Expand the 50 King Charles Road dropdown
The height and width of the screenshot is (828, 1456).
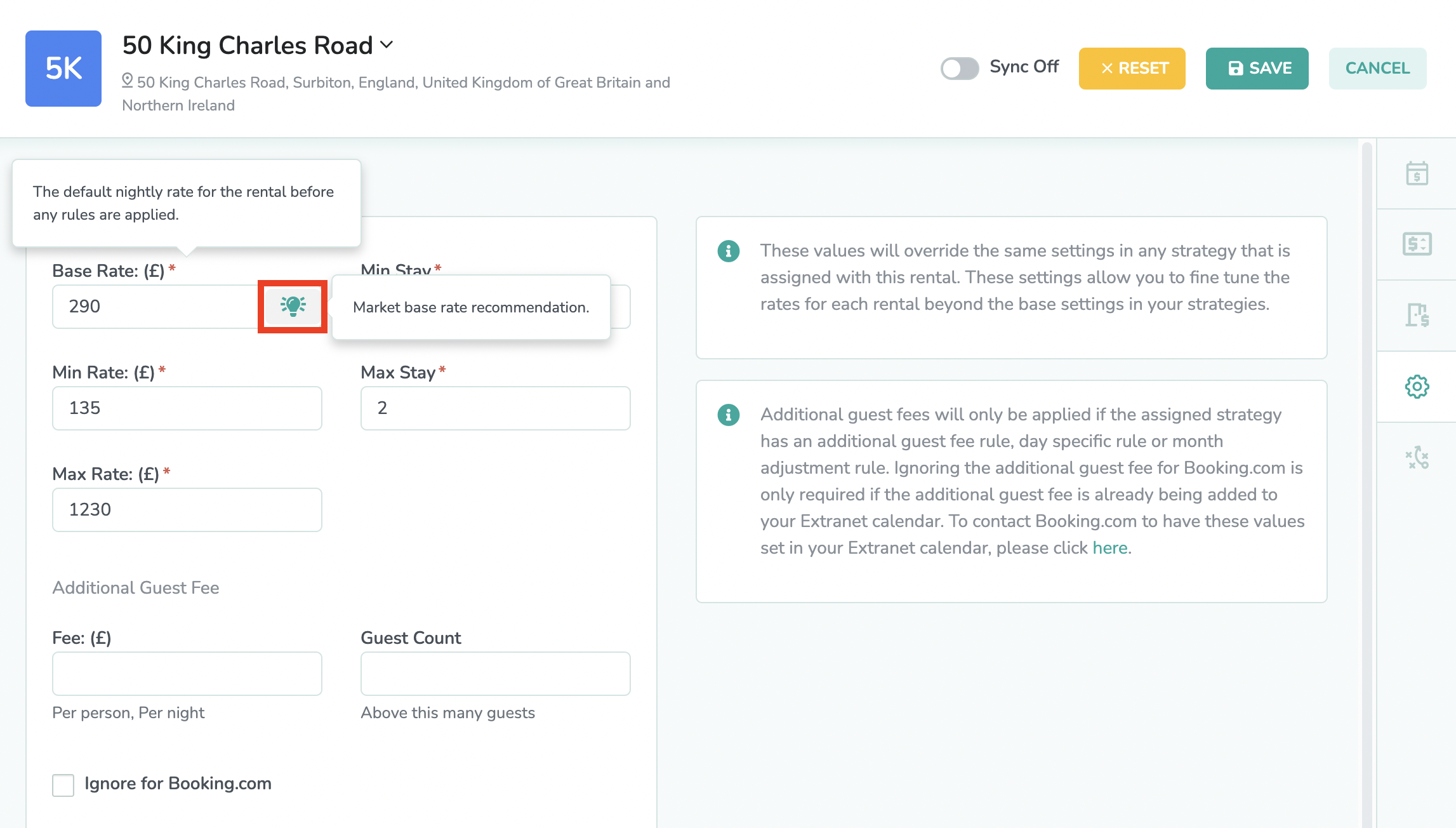pyautogui.click(x=387, y=45)
